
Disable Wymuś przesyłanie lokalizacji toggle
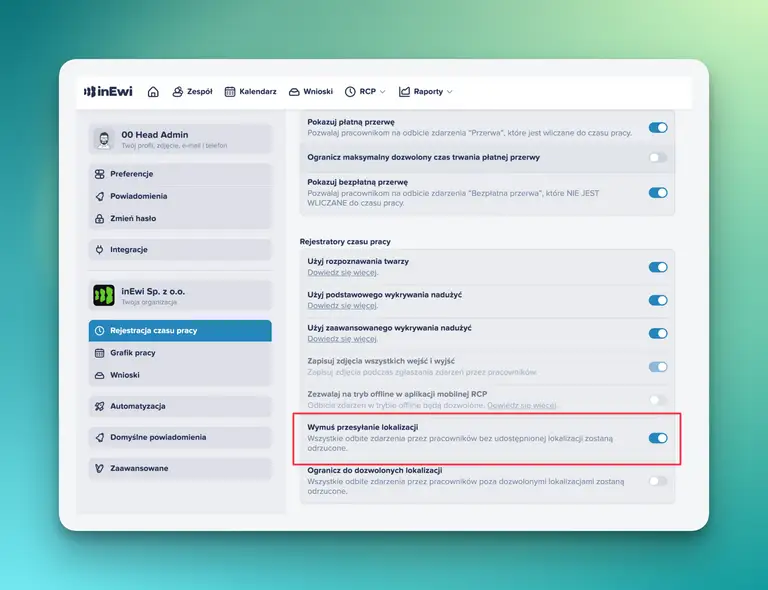(x=657, y=437)
